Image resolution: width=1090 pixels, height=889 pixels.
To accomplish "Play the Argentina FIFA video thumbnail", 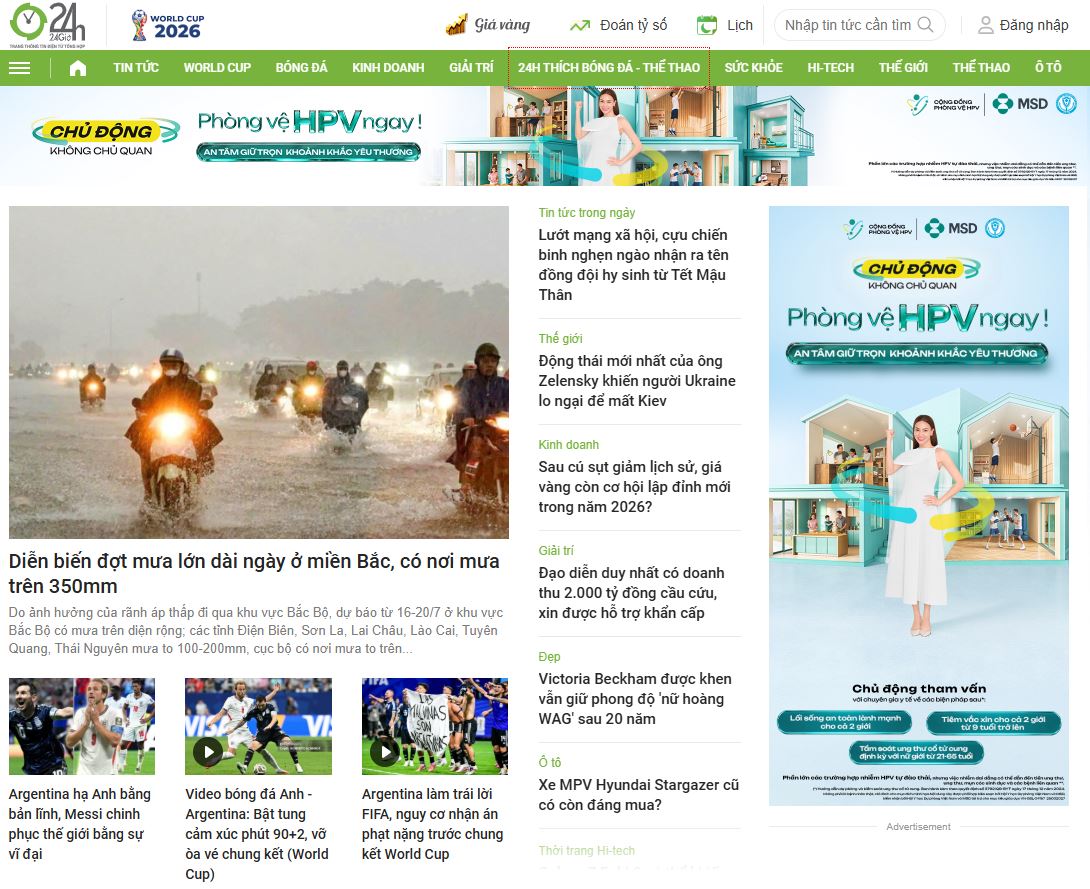I will coord(384,751).
